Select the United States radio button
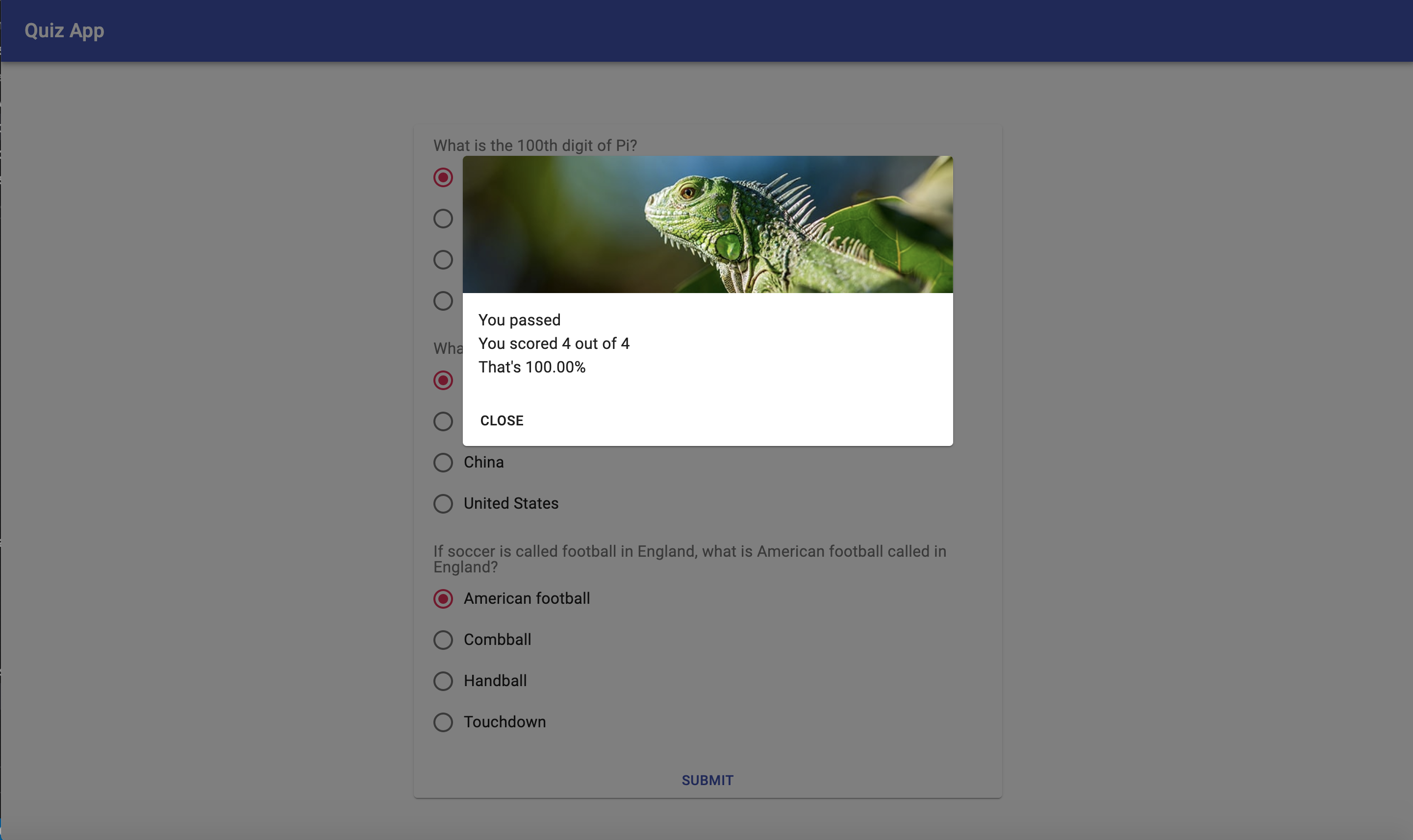The width and height of the screenshot is (1413, 840). tap(443, 504)
